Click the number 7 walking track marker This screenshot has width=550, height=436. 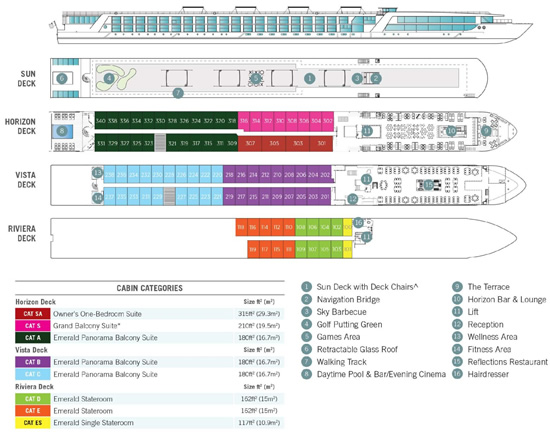[178, 93]
